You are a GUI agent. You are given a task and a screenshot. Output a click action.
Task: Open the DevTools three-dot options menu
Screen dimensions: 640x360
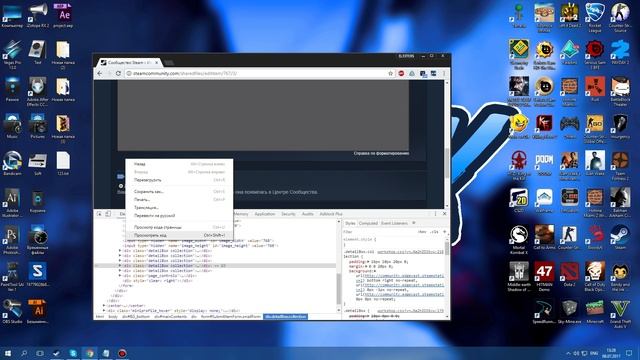pyautogui.click(x=435, y=214)
